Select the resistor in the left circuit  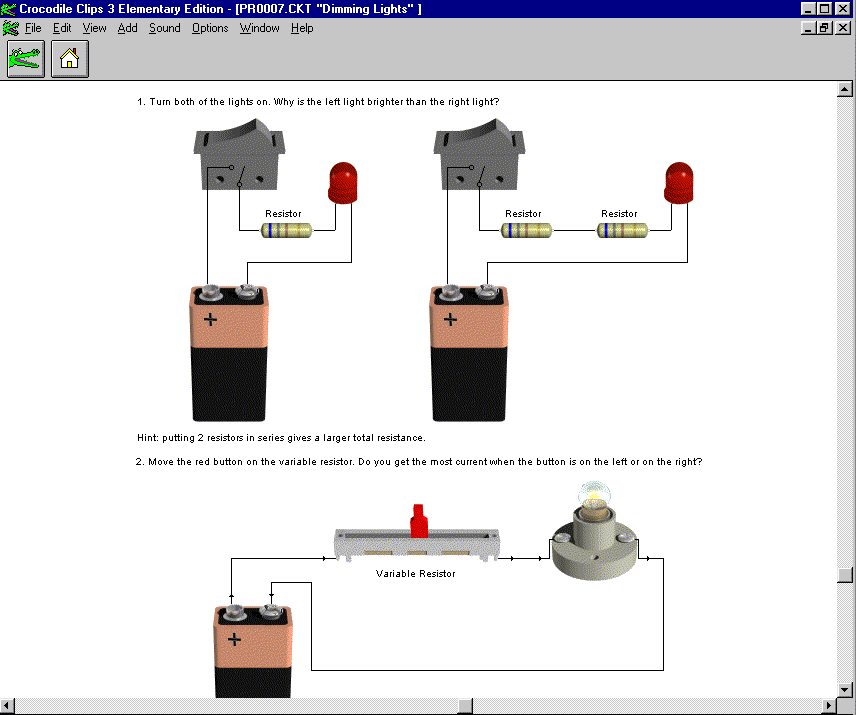pos(287,230)
